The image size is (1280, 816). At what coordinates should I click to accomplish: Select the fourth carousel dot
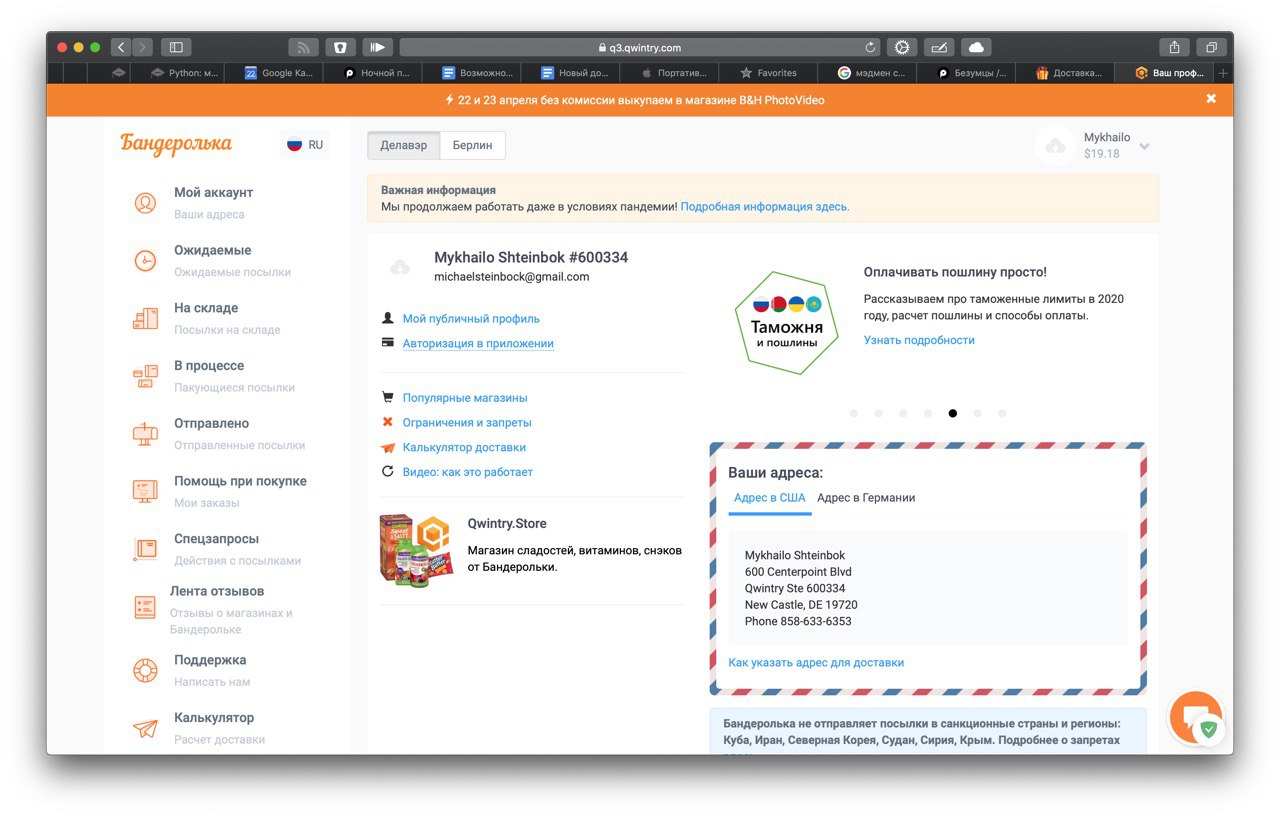[x=928, y=413]
